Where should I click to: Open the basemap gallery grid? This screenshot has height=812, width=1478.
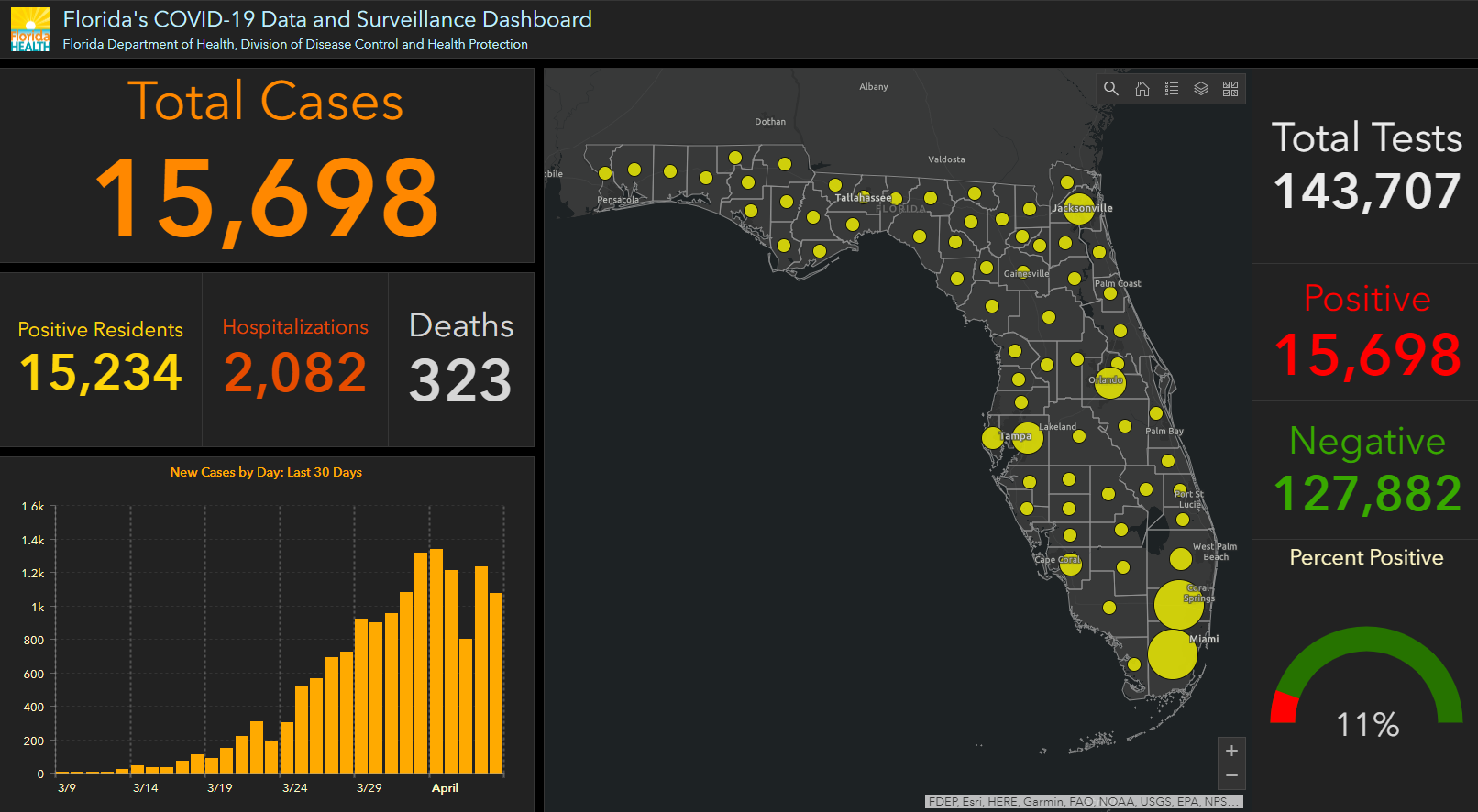click(x=1230, y=89)
